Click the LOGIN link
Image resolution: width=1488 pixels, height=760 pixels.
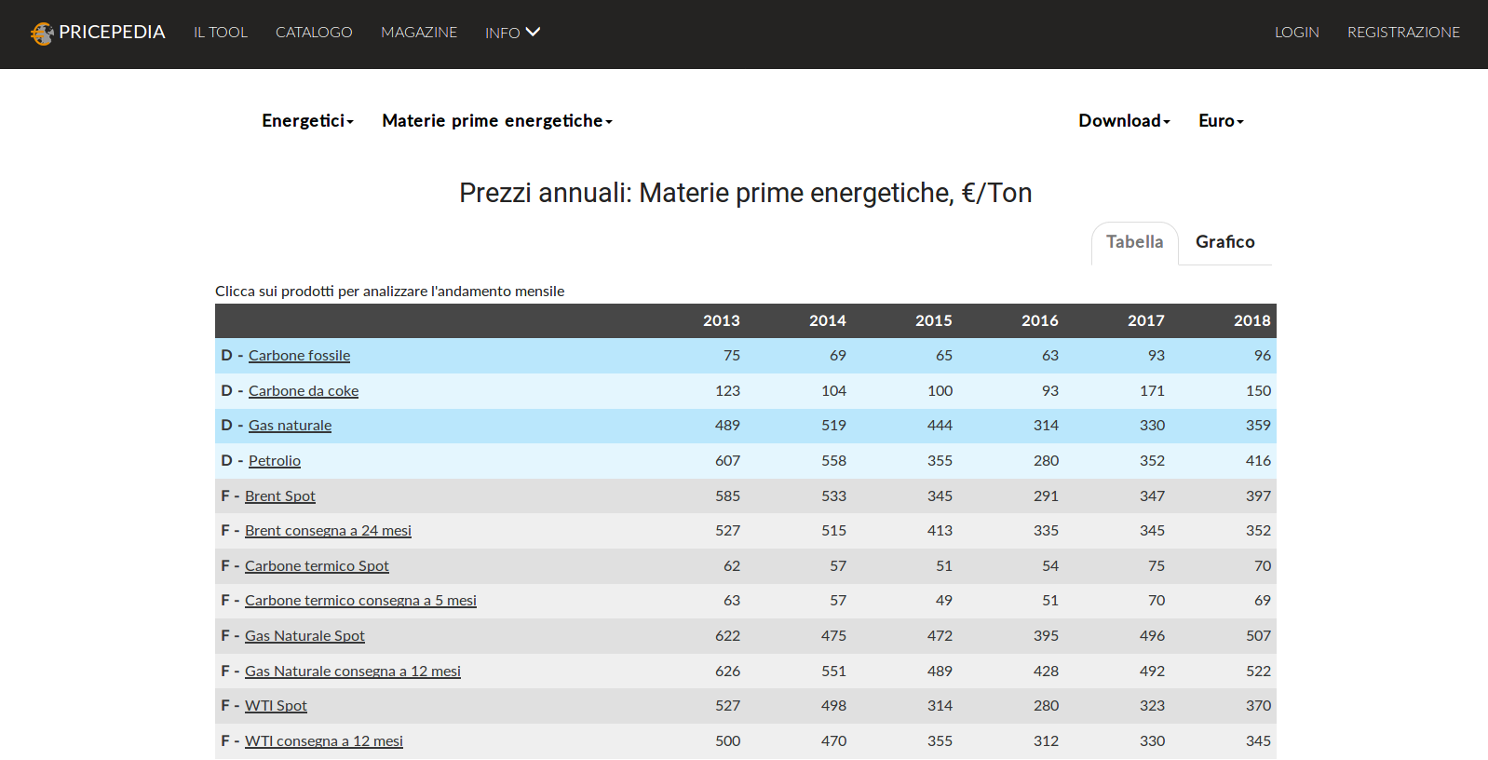[1296, 32]
